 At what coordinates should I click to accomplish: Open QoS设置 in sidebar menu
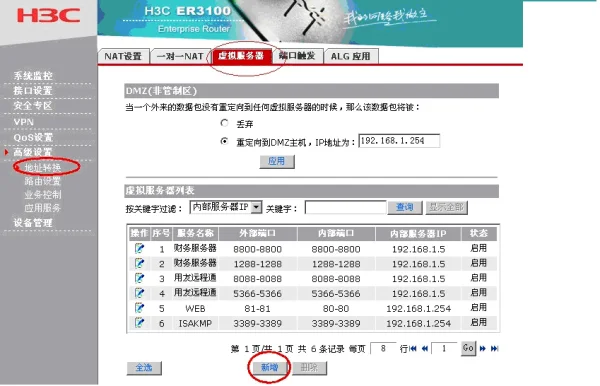[33, 137]
